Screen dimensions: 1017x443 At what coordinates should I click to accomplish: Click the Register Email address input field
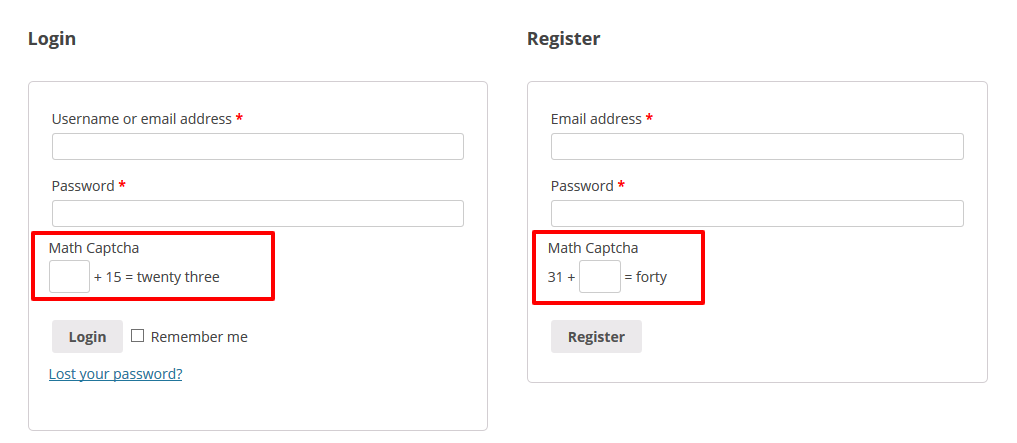(756, 147)
